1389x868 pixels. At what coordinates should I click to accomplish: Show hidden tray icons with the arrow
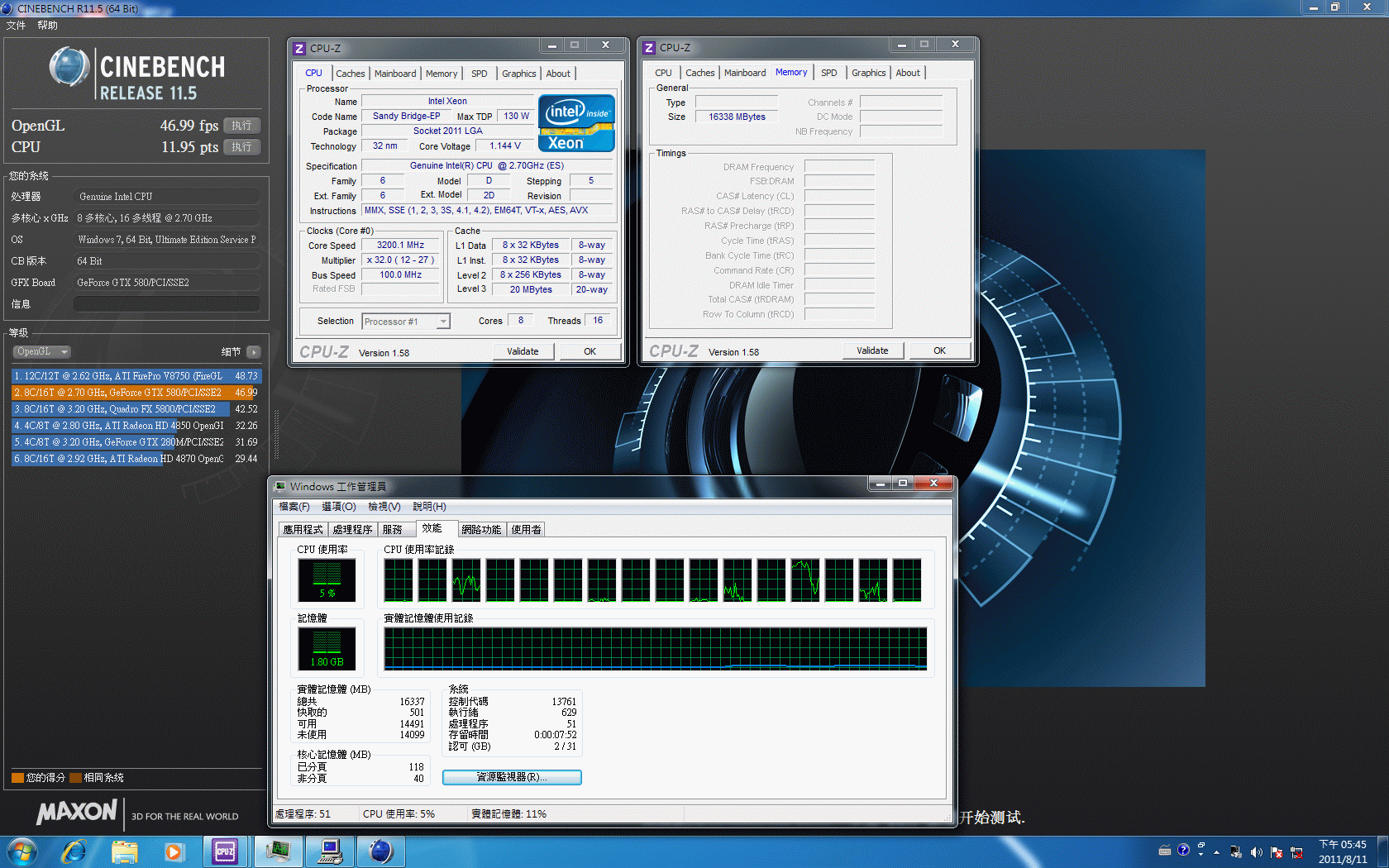click(x=1216, y=851)
